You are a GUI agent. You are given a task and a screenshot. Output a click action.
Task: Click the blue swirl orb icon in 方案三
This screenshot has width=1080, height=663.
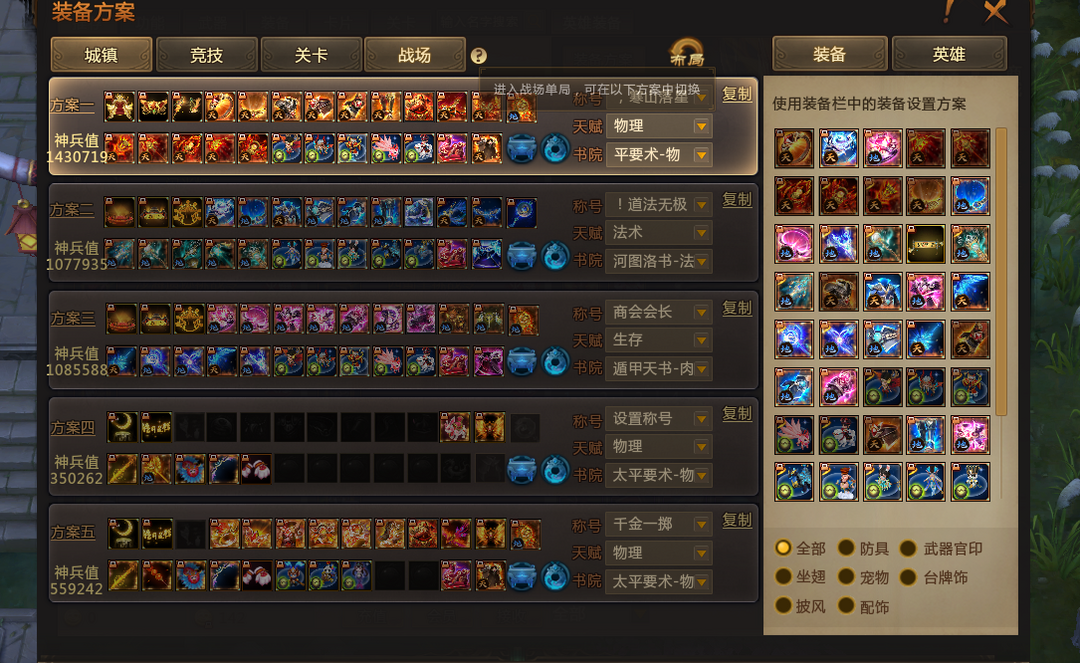point(555,362)
